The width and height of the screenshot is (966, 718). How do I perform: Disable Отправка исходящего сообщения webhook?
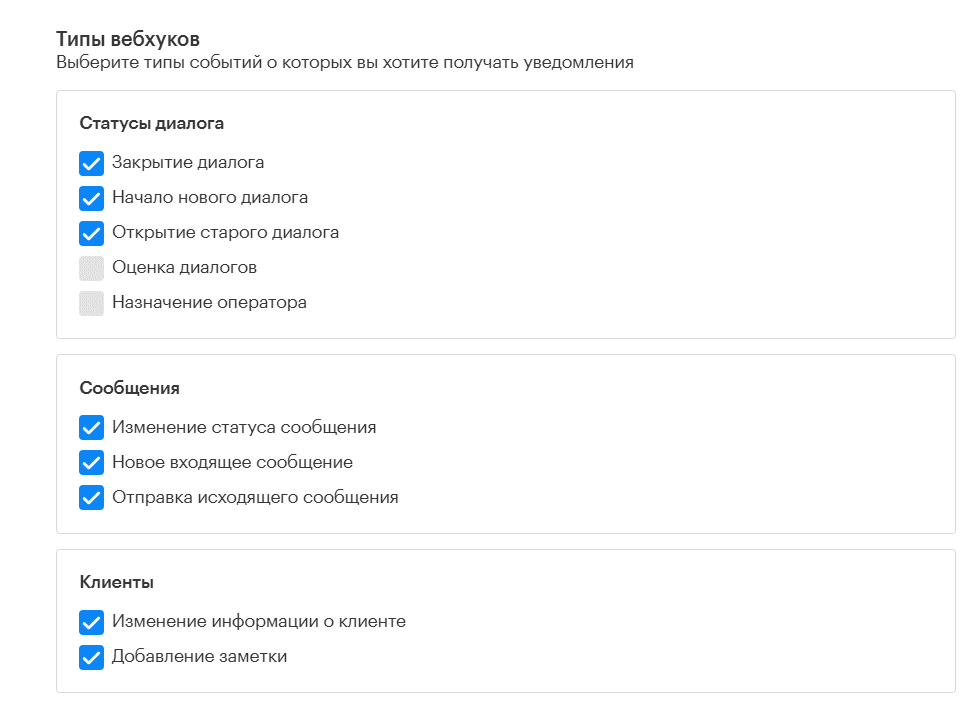(91, 497)
